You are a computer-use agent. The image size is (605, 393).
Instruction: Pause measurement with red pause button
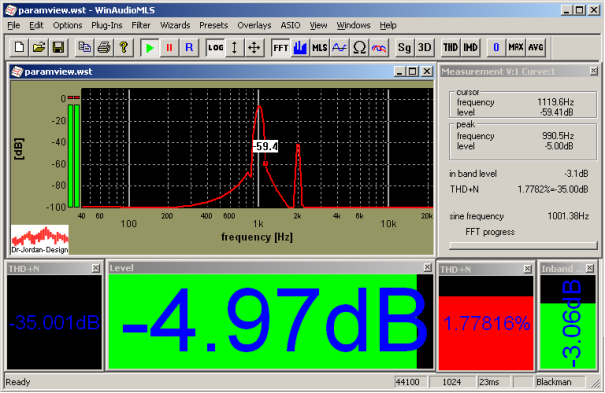click(169, 47)
